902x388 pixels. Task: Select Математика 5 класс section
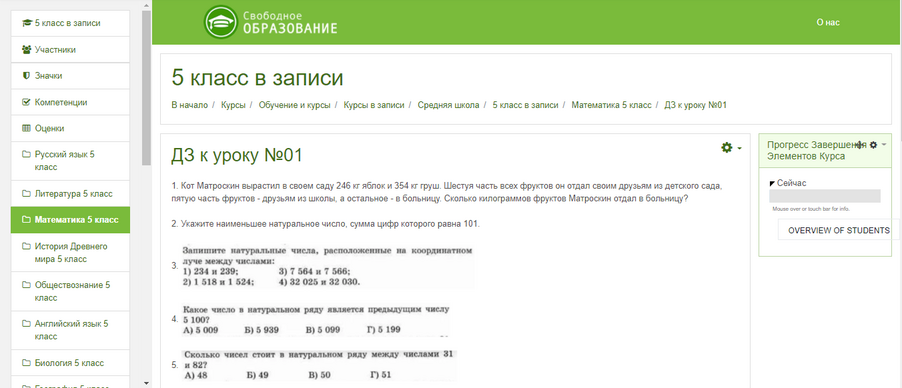coord(70,220)
